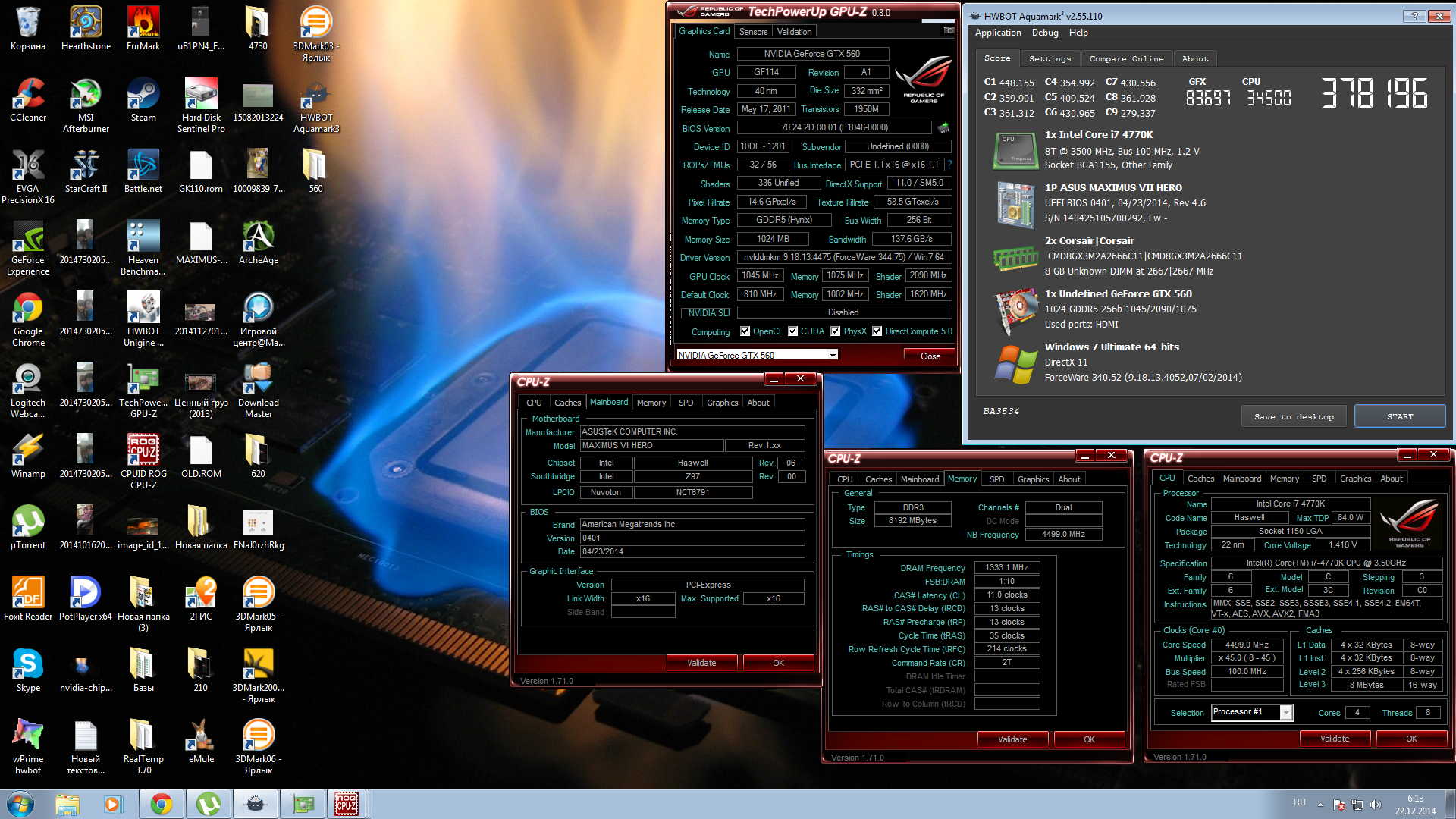Viewport: 1456px width, 819px height.
Task: Select the BIOS Version field in GPU-Z
Action: pos(834,127)
